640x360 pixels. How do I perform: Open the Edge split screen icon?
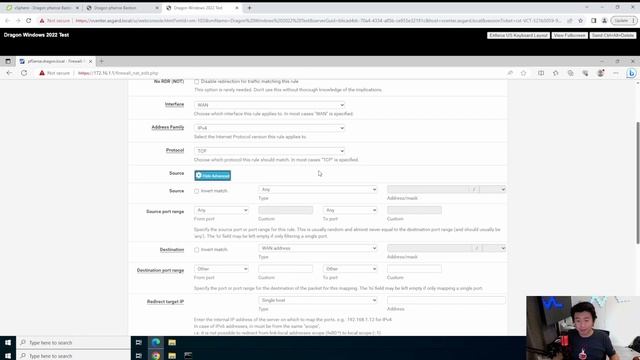pos(541,73)
